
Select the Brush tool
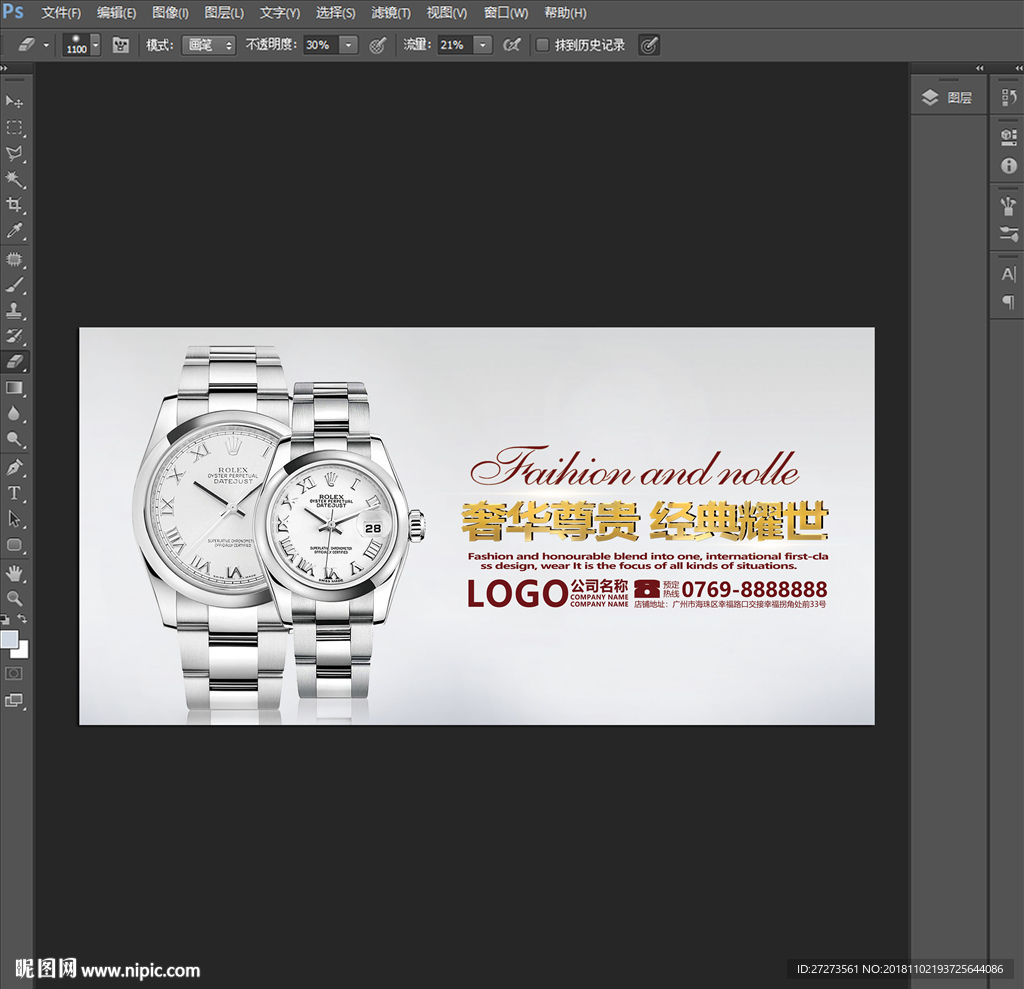click(14, 285)
